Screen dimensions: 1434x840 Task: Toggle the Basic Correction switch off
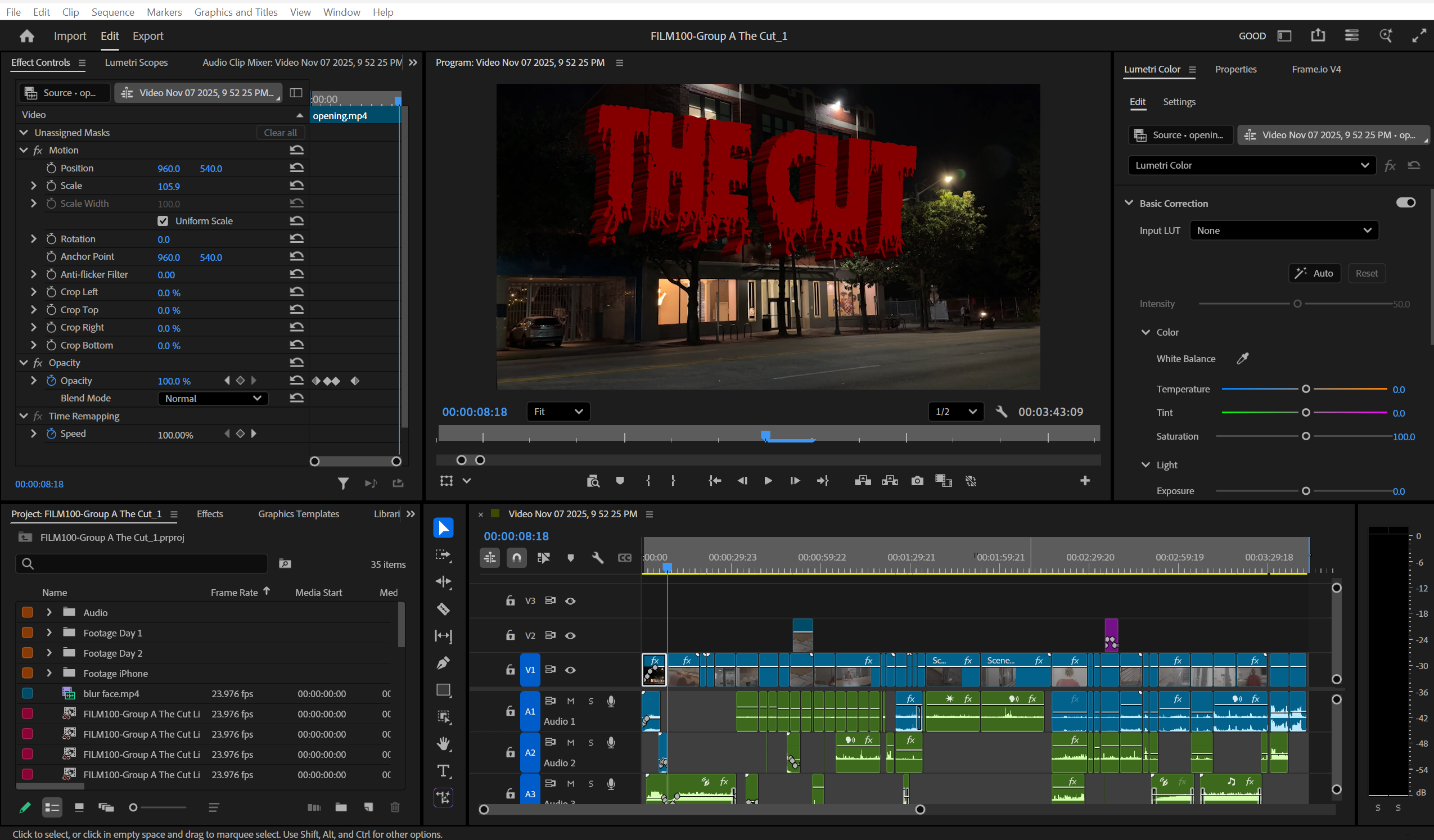tap(1405, 202)
